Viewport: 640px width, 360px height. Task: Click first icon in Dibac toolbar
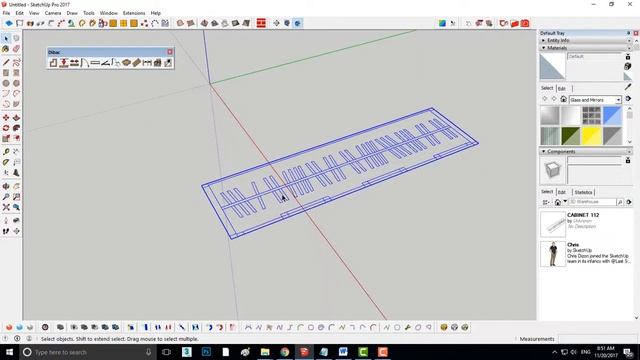[x=53, y=63]
